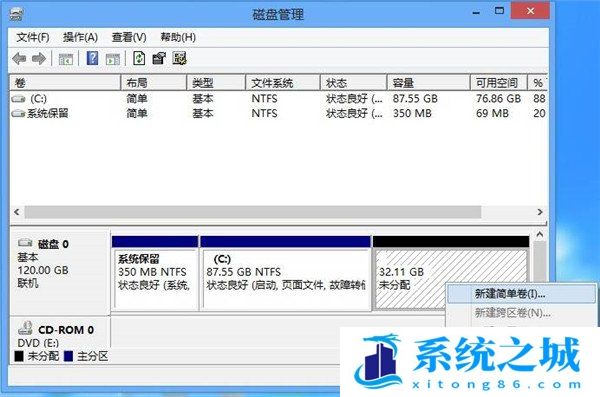The width and height of the screenshot is (600, 397).
Task: Open the 帮助(H) menu
Action: [x=178, y=38]
